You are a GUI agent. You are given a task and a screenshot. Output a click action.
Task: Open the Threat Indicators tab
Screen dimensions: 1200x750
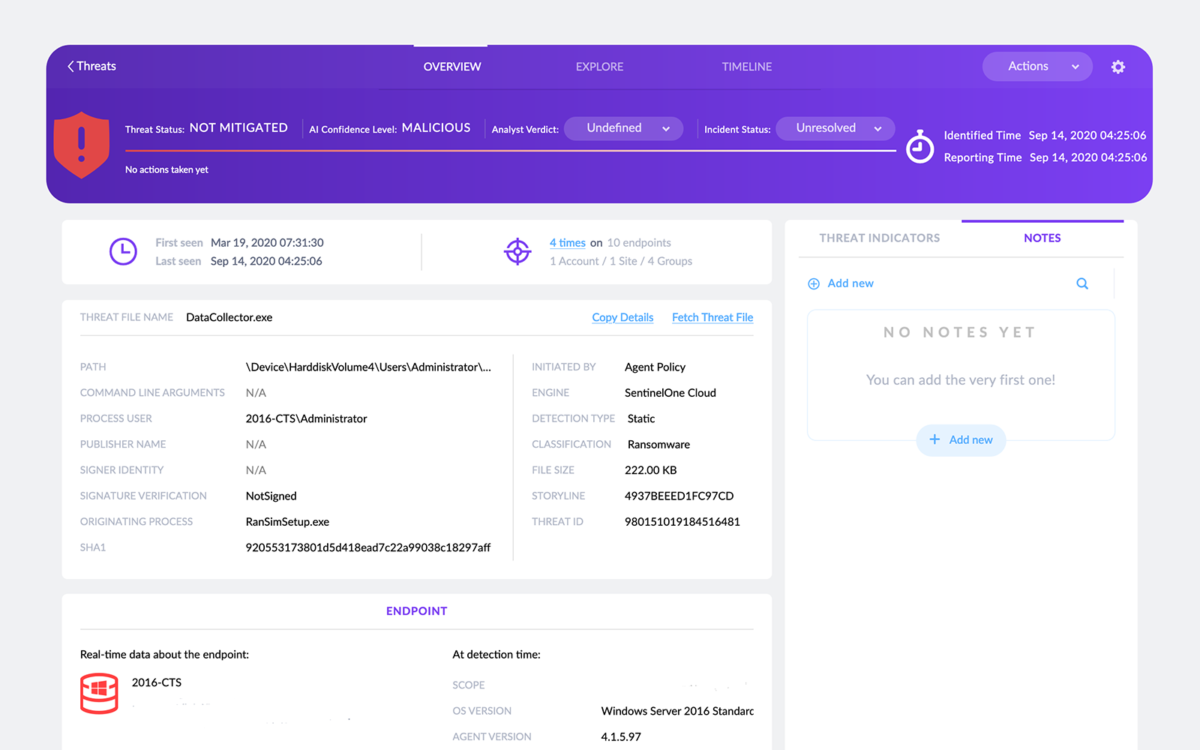(x=879, y=238)
